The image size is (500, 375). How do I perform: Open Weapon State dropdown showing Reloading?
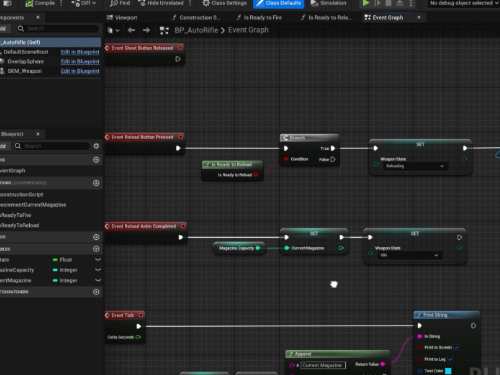tap(414, 166)
